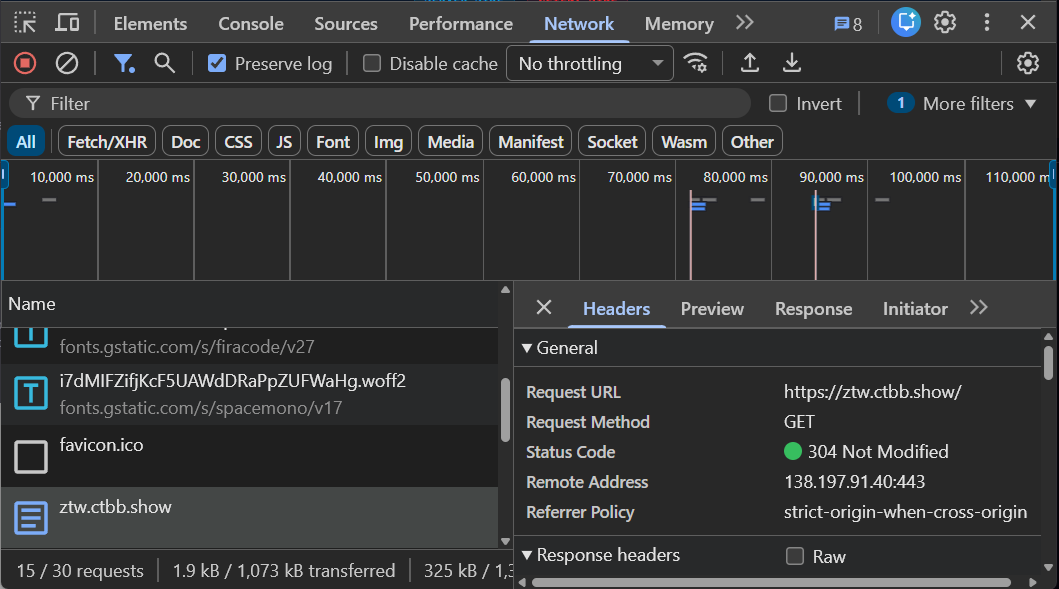
Task: Stop recording network log
Action: 24,63
